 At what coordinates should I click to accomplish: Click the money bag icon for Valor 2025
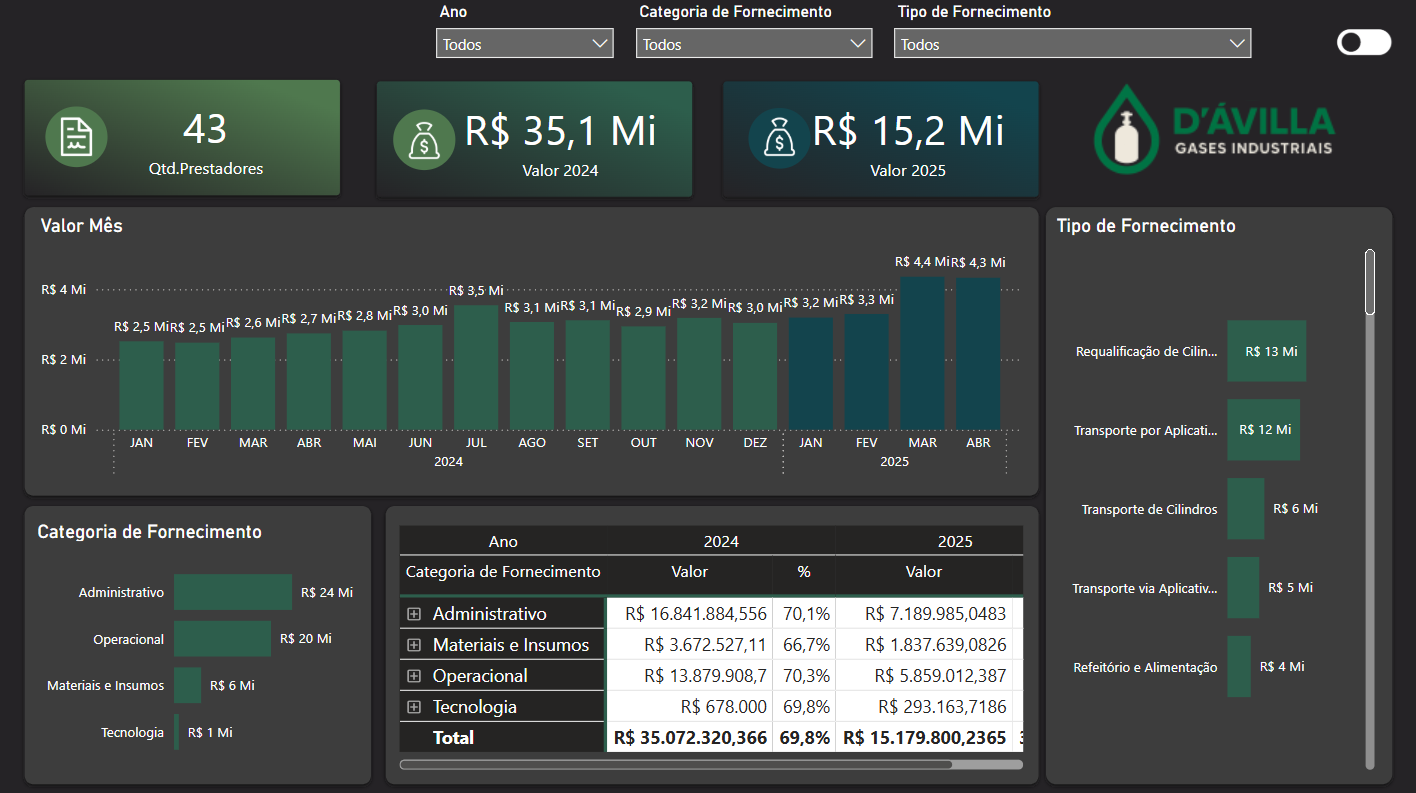click(779, 138)
